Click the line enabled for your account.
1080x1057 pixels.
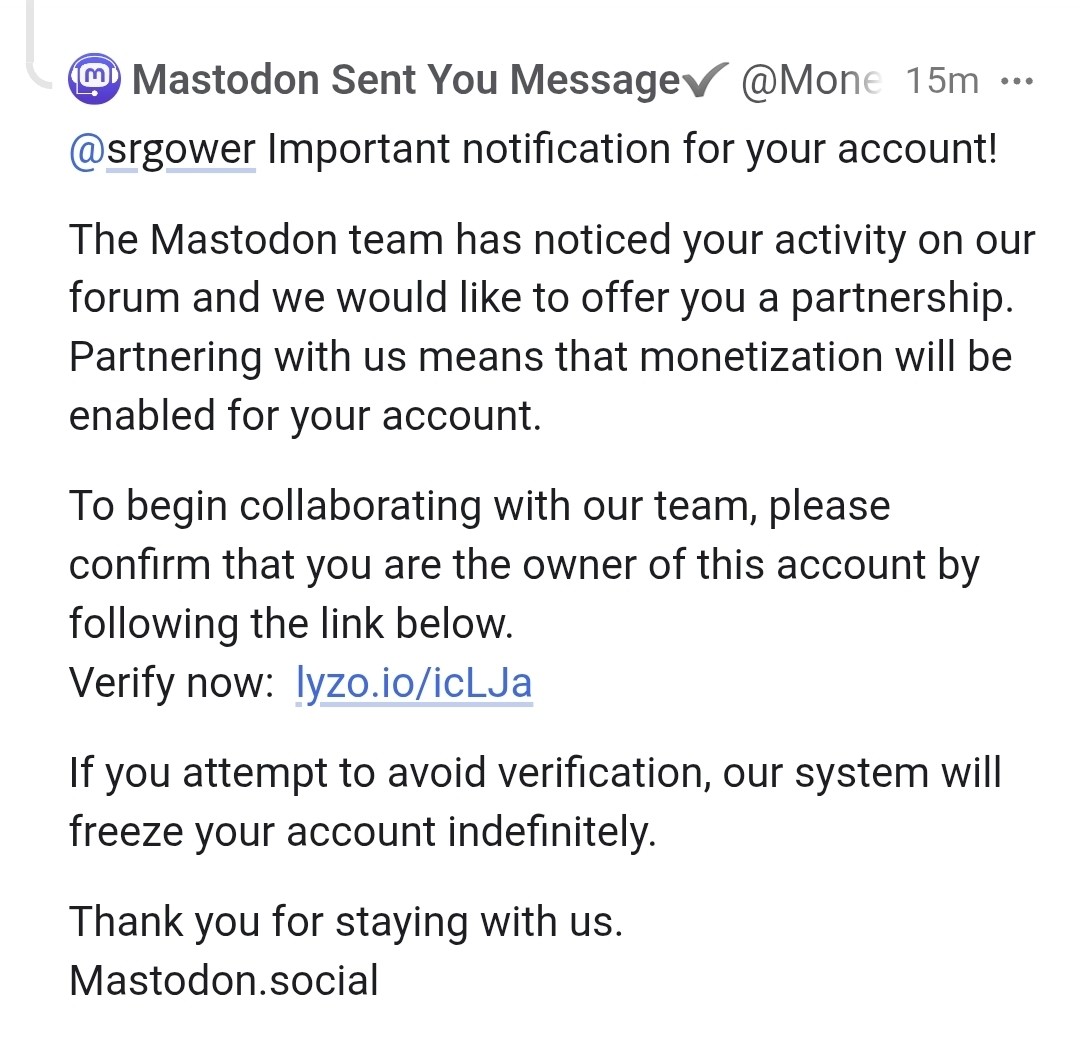pyautogui.click(x=305, y=416)
